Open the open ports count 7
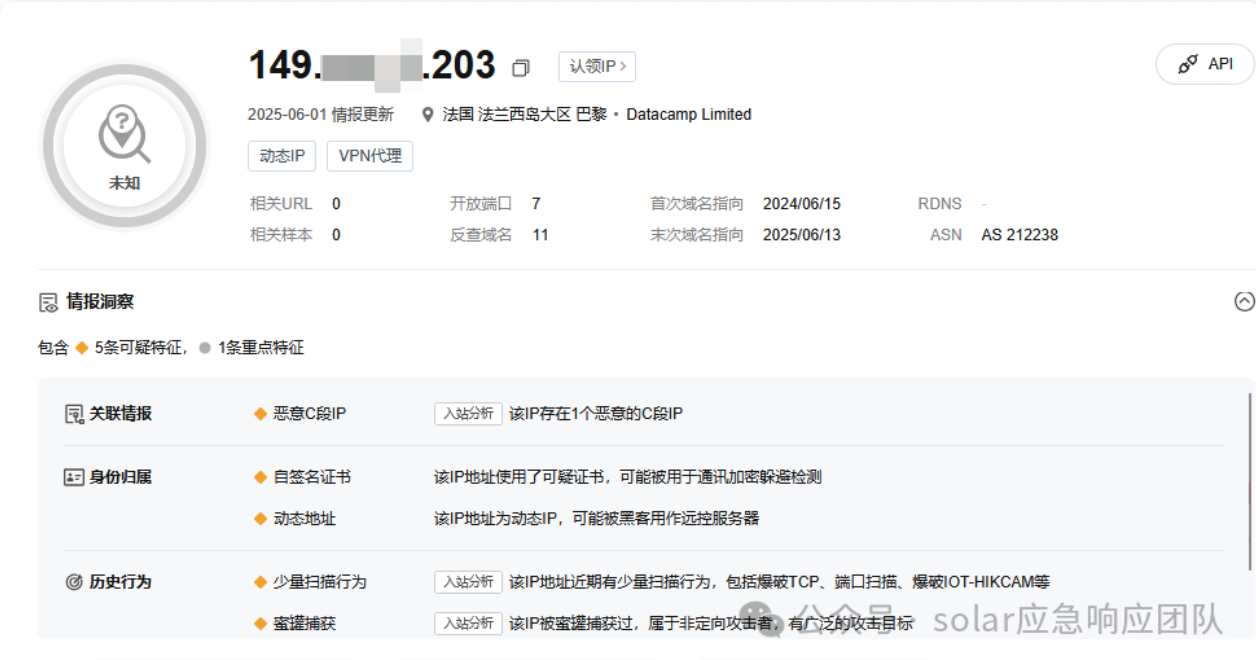The image size is (1256, 660). (x=536, y=204)
